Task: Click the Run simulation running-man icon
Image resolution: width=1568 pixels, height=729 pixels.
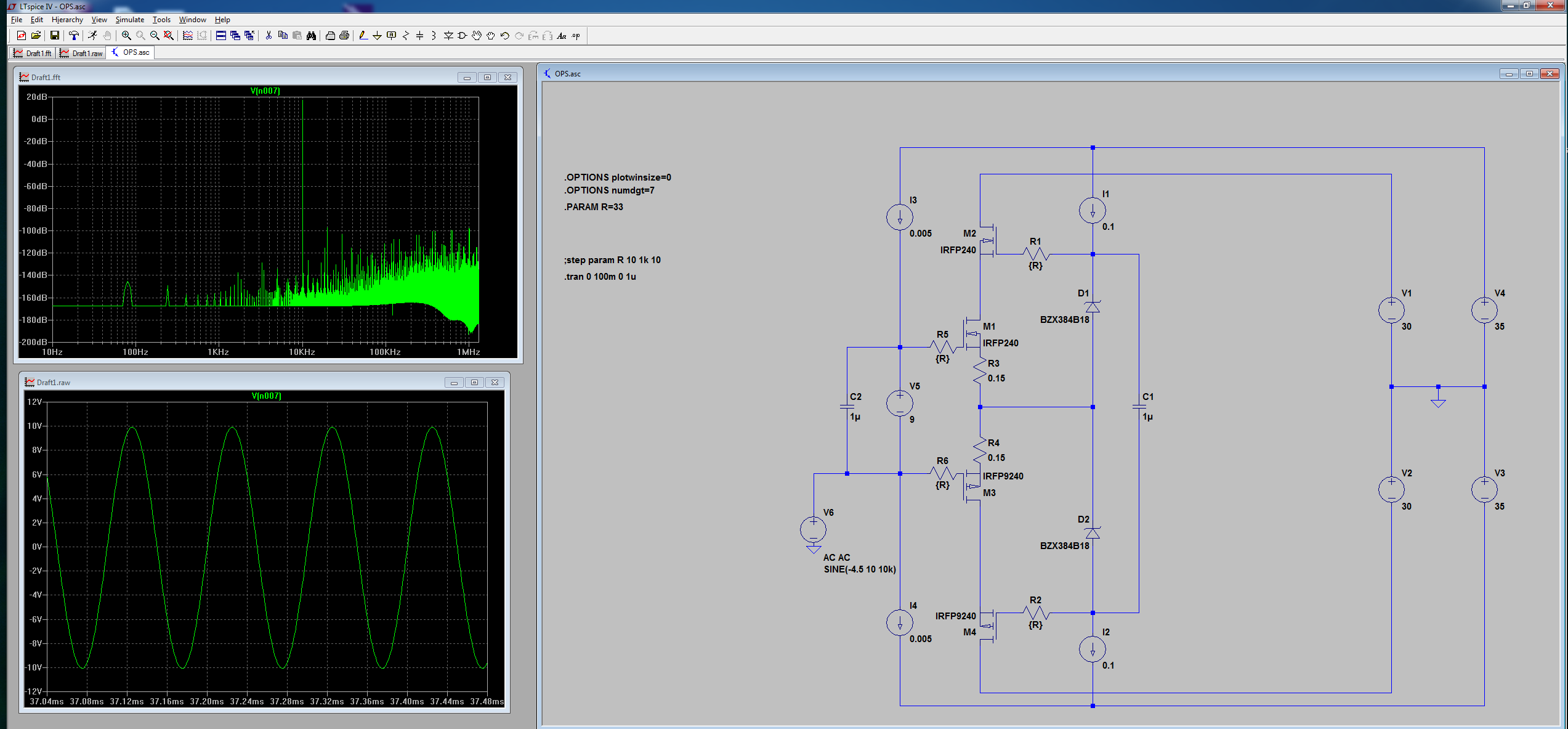Action: click(92, 36)
